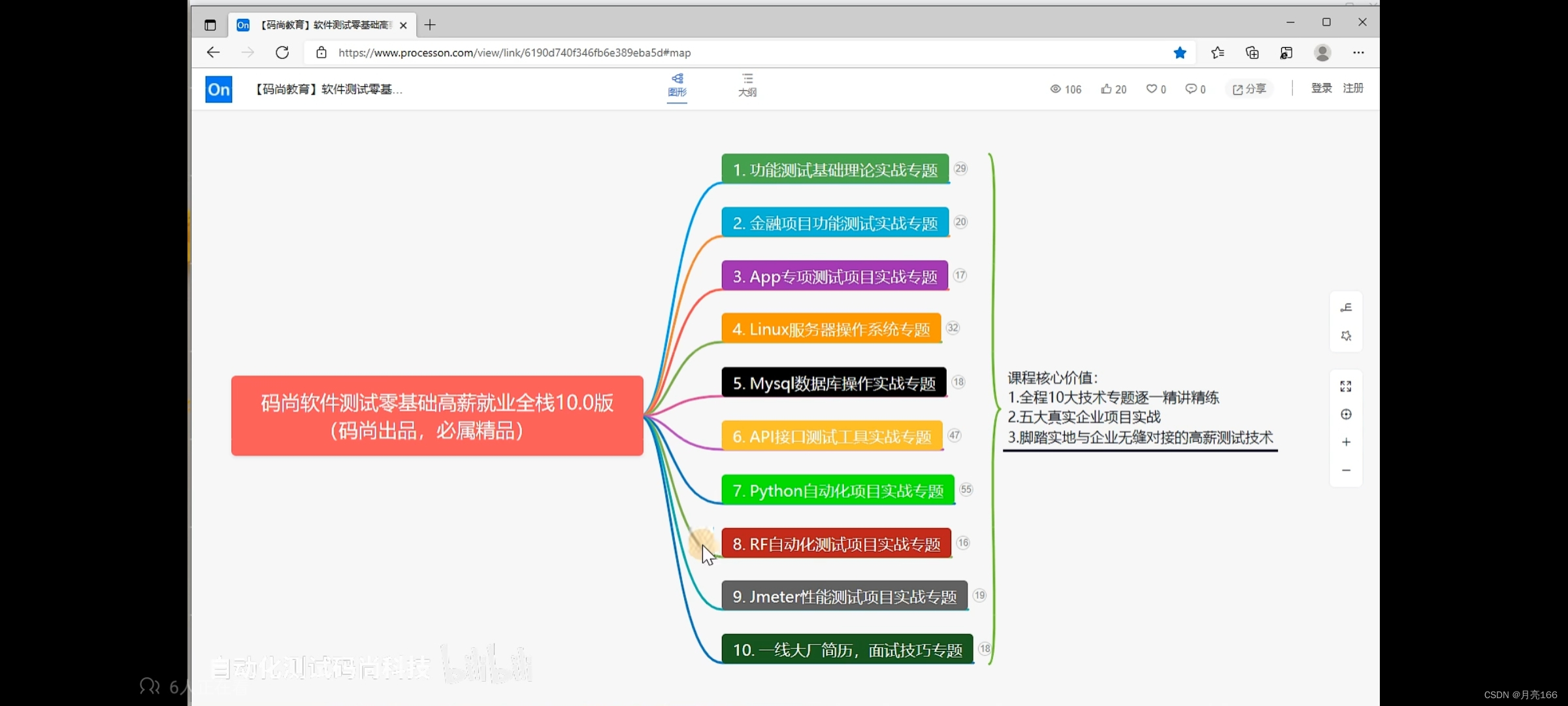Switch to the 图形 graph view tab
The height and width of the screenshot is (706, 1568).
[x=677, y=85]
